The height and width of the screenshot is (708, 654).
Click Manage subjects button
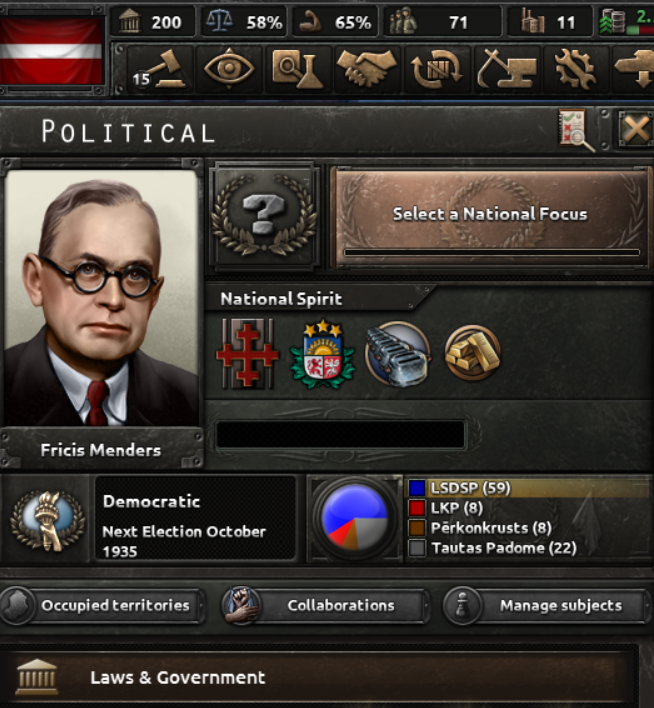tap(547, 606)
